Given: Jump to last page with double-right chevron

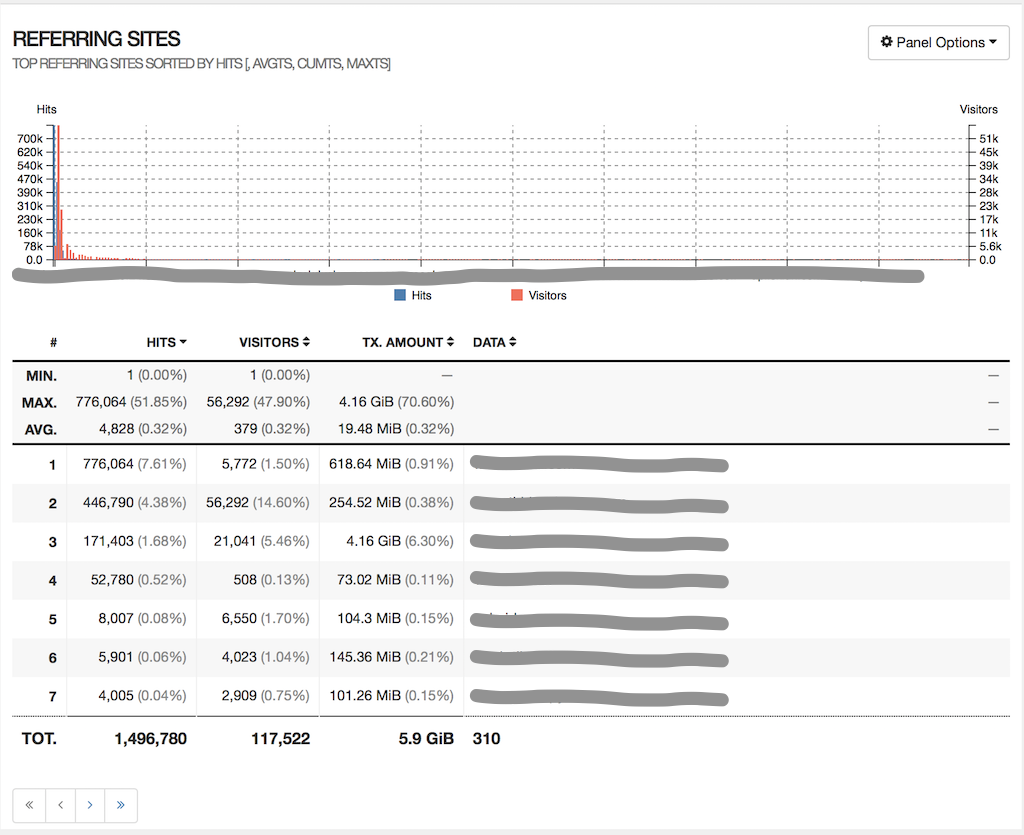Looking at the screenshot, I should 120,805.
